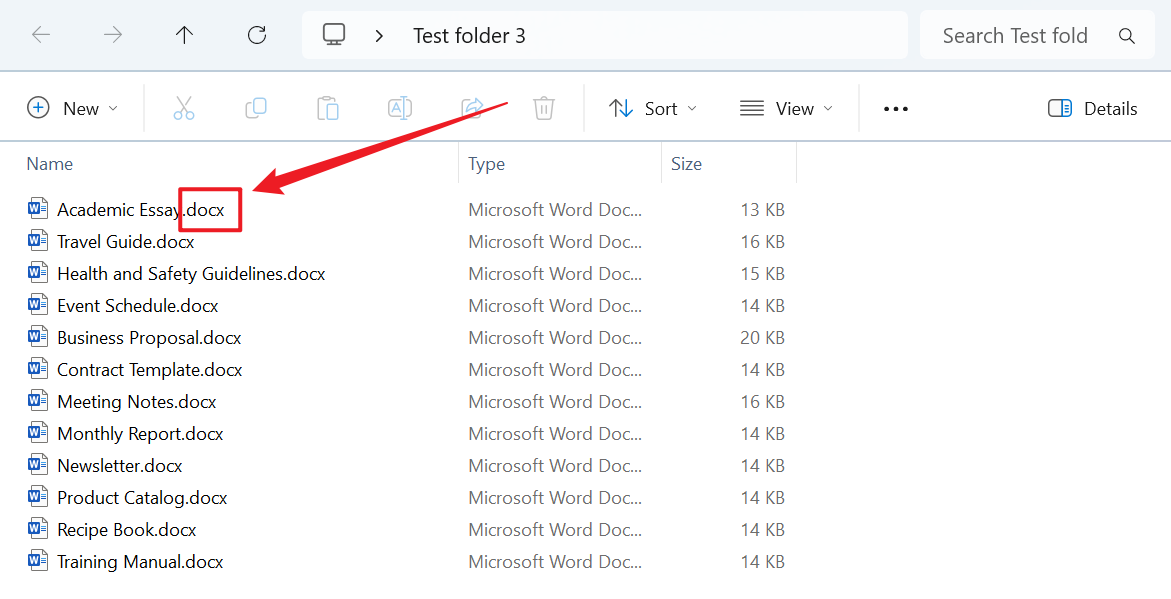Select the Business Proposal.docx file
The width and height of the screenshot is (1171, 599).
click(x=149, y=338)
